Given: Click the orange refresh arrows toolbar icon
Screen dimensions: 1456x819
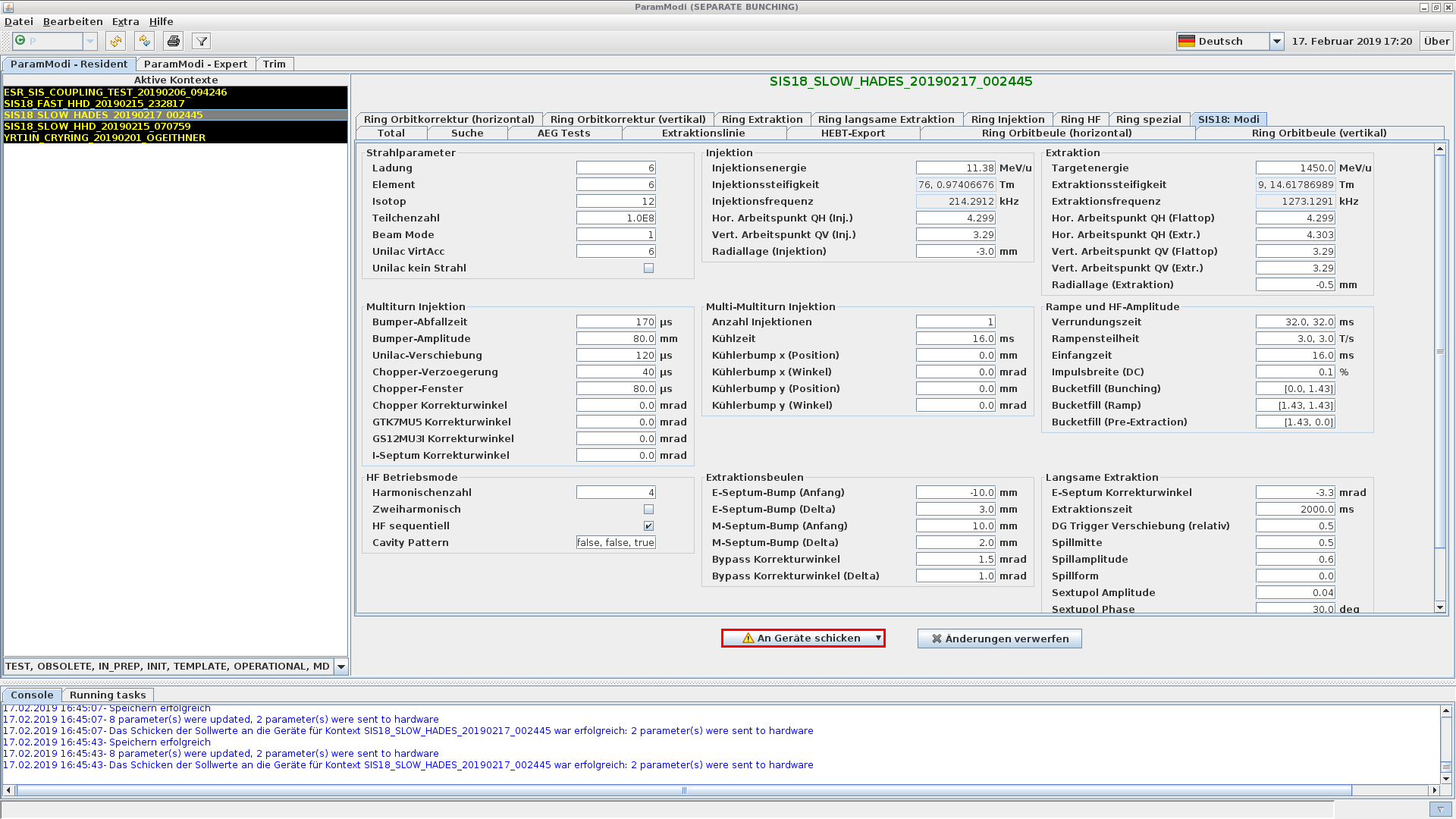Looking at the screenshot, I should tap(115, 41).
